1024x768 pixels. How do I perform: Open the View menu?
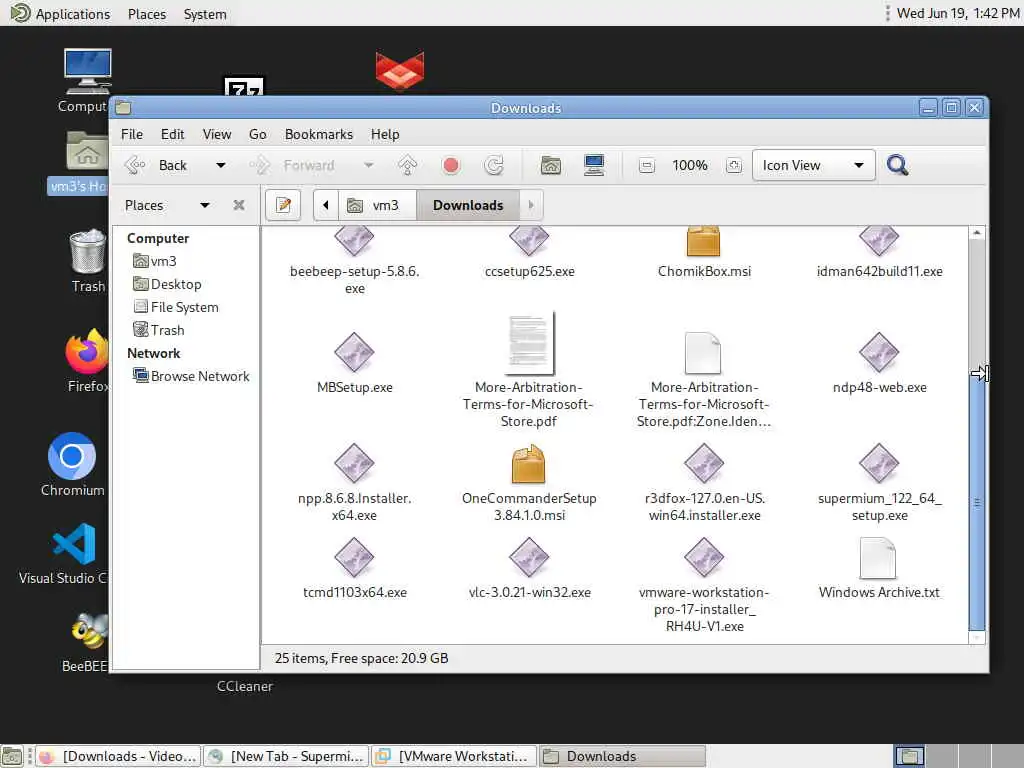point(217,134)
